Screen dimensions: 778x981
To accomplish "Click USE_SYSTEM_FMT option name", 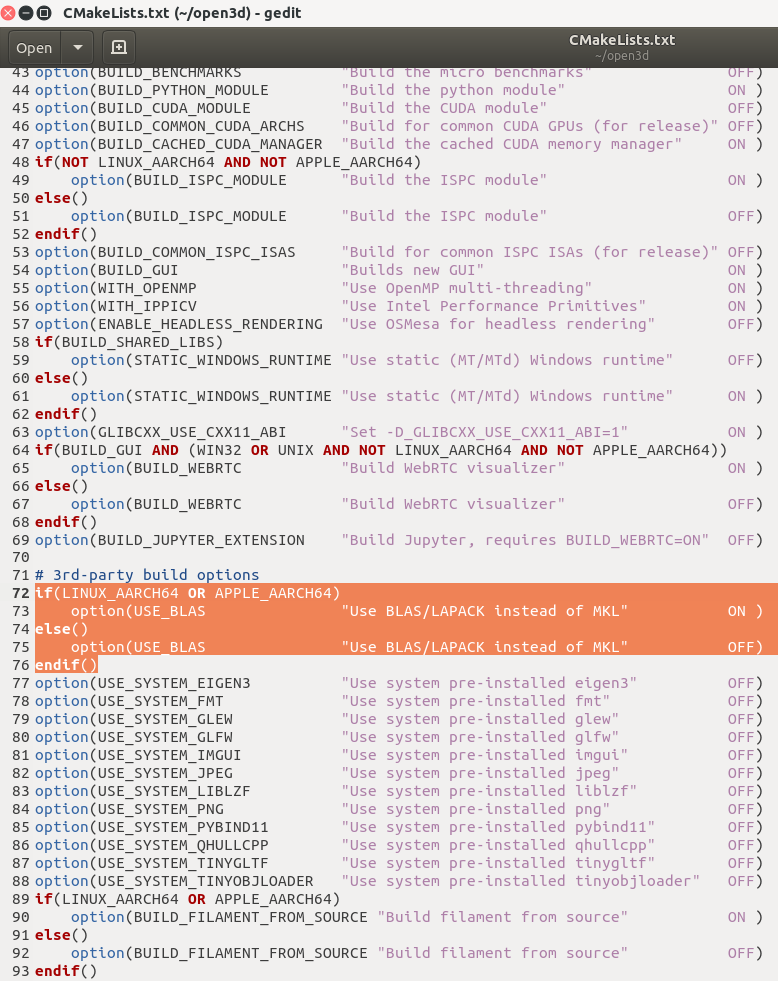I will click(x=161, y=701).
